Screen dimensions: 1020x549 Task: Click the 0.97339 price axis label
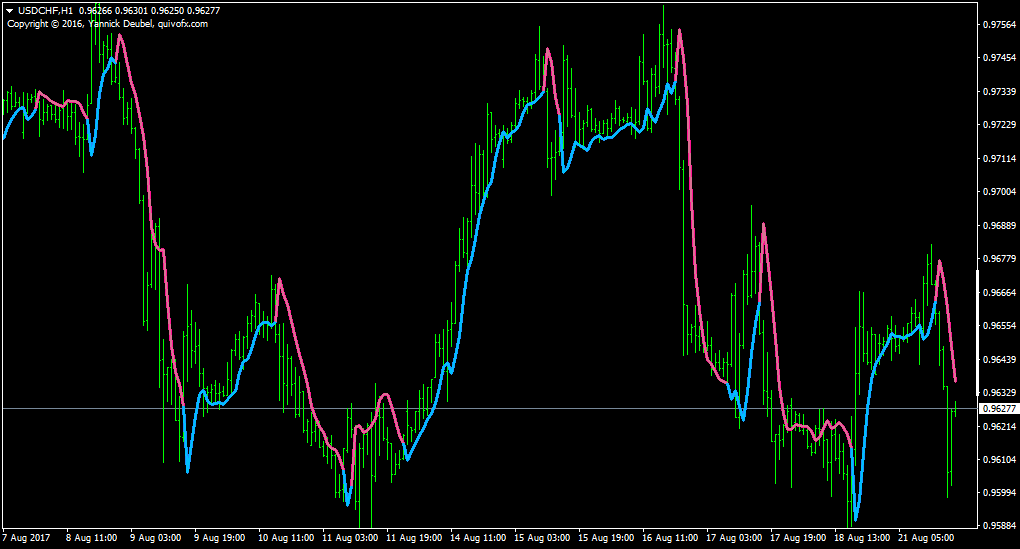(999, 92)
